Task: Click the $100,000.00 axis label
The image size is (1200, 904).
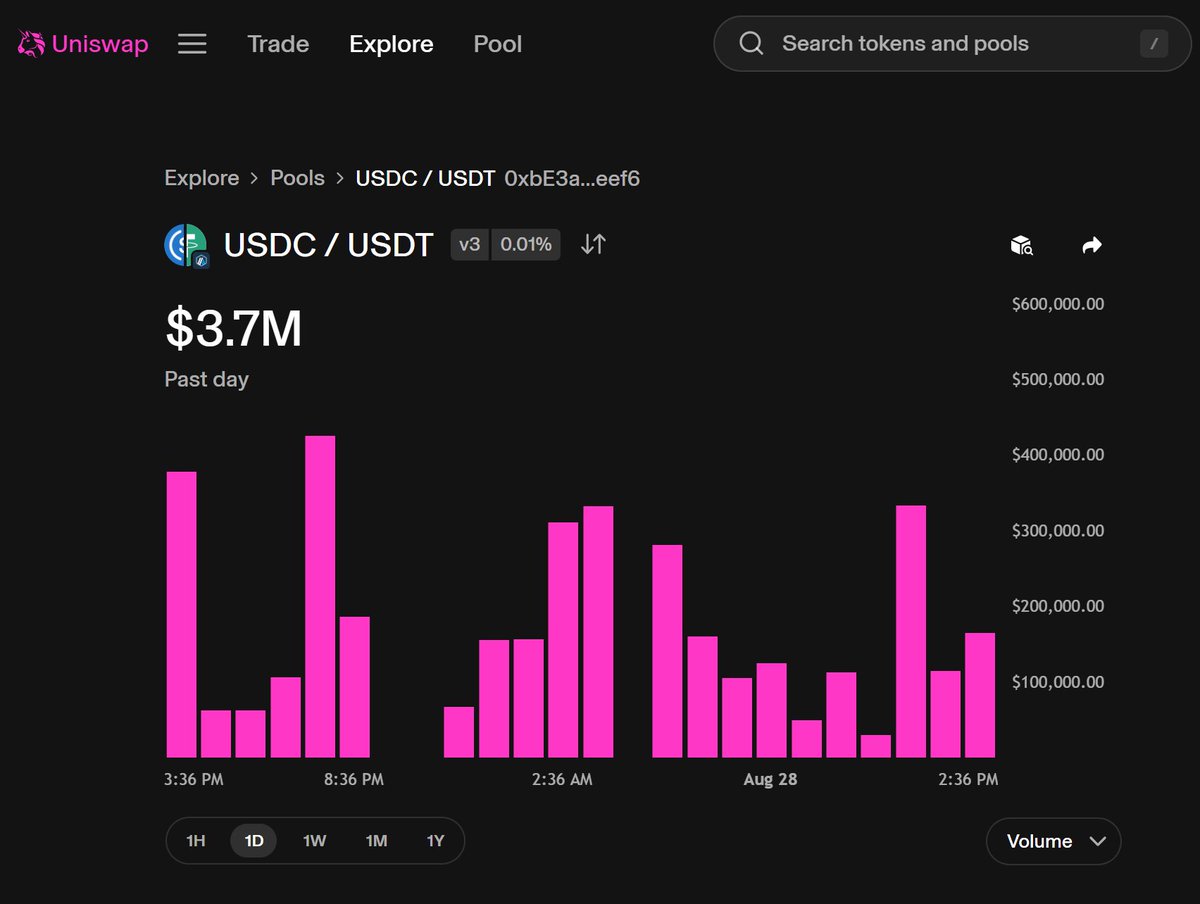Action: [1058, 682]
